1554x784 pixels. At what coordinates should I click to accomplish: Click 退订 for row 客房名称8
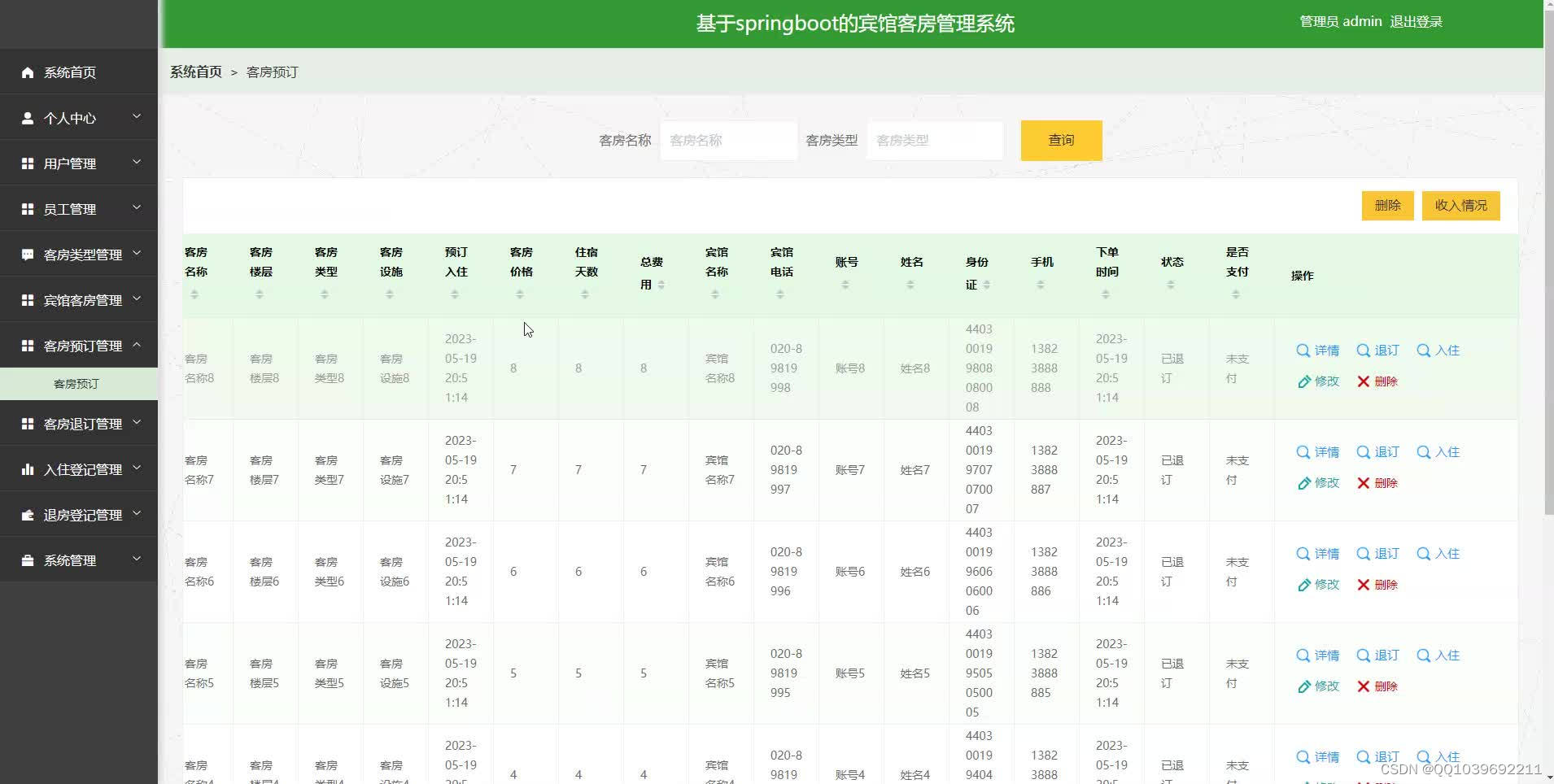click(x=1378, y=351)
